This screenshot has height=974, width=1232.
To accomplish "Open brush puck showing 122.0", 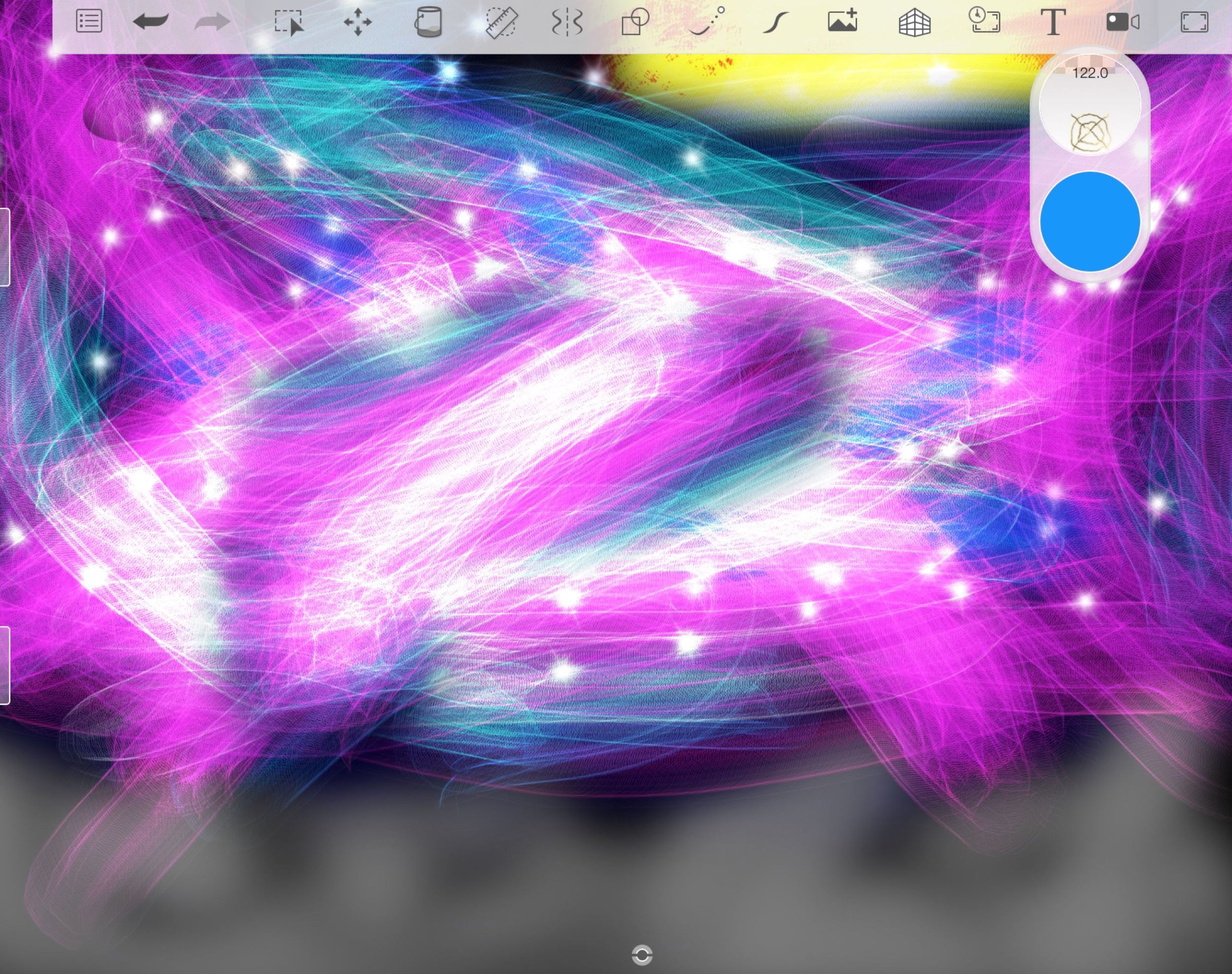I will 1090,105.
